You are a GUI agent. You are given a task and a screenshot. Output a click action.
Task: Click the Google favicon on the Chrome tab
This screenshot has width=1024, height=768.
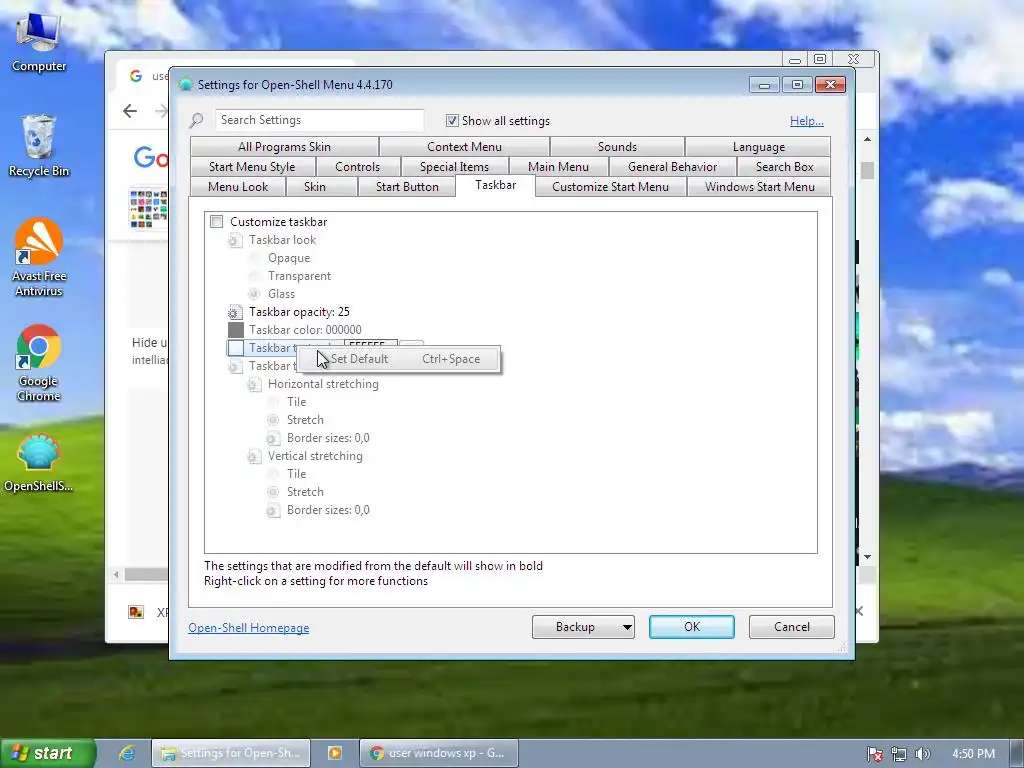point(136,76)
